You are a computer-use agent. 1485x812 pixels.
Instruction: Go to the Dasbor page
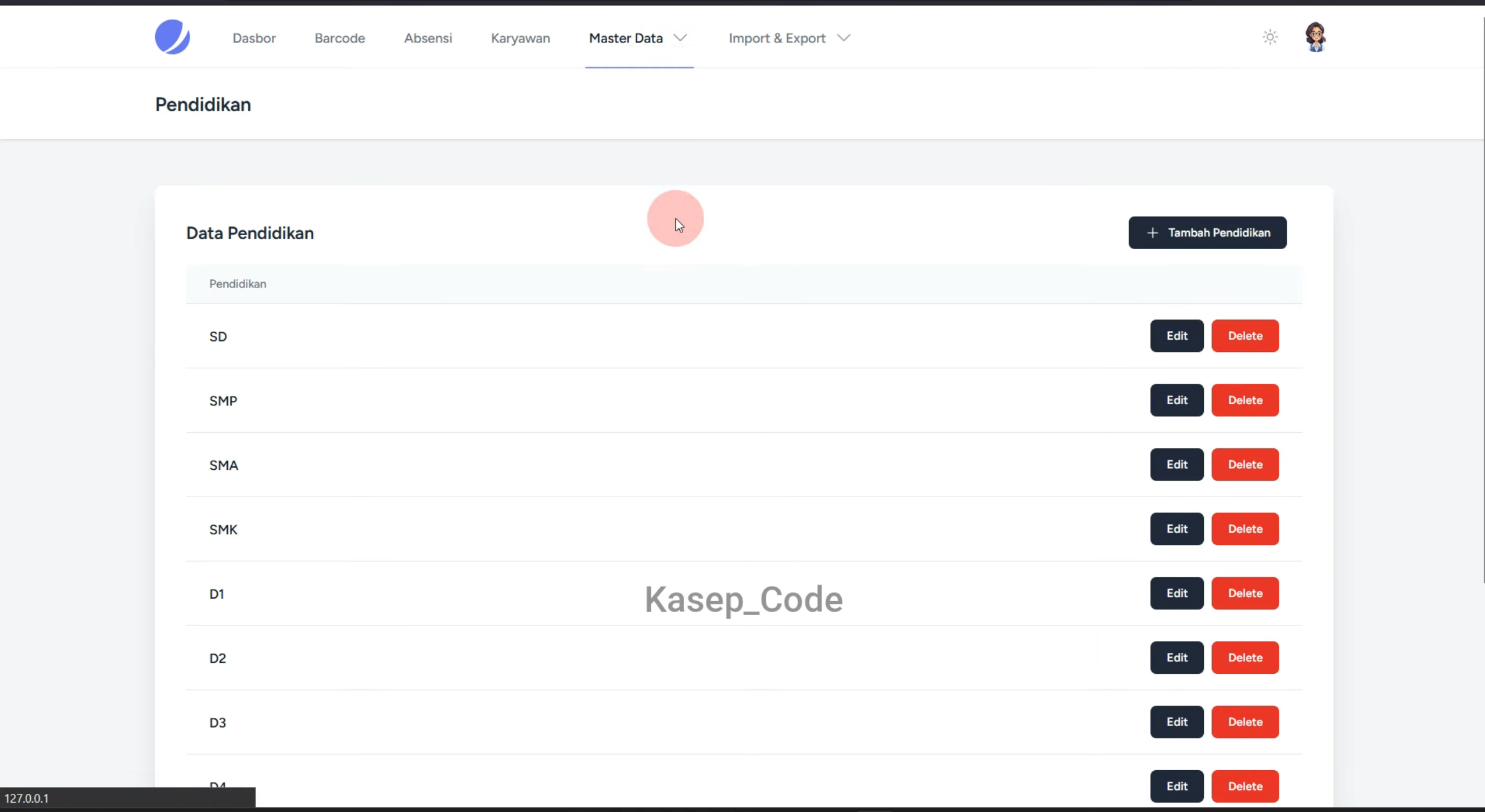(254, 38)
